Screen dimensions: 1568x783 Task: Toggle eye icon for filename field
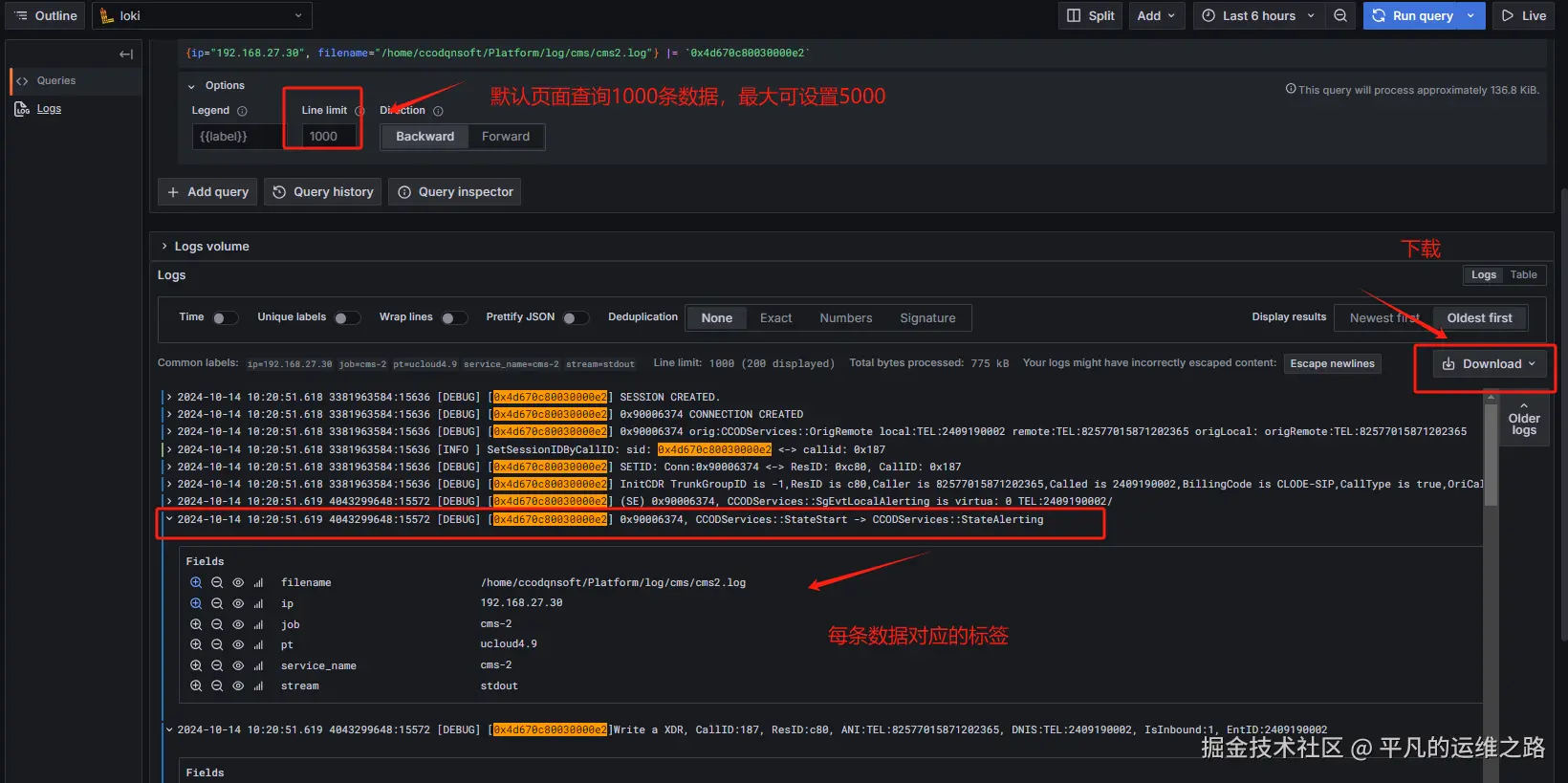tap(238, 583)
